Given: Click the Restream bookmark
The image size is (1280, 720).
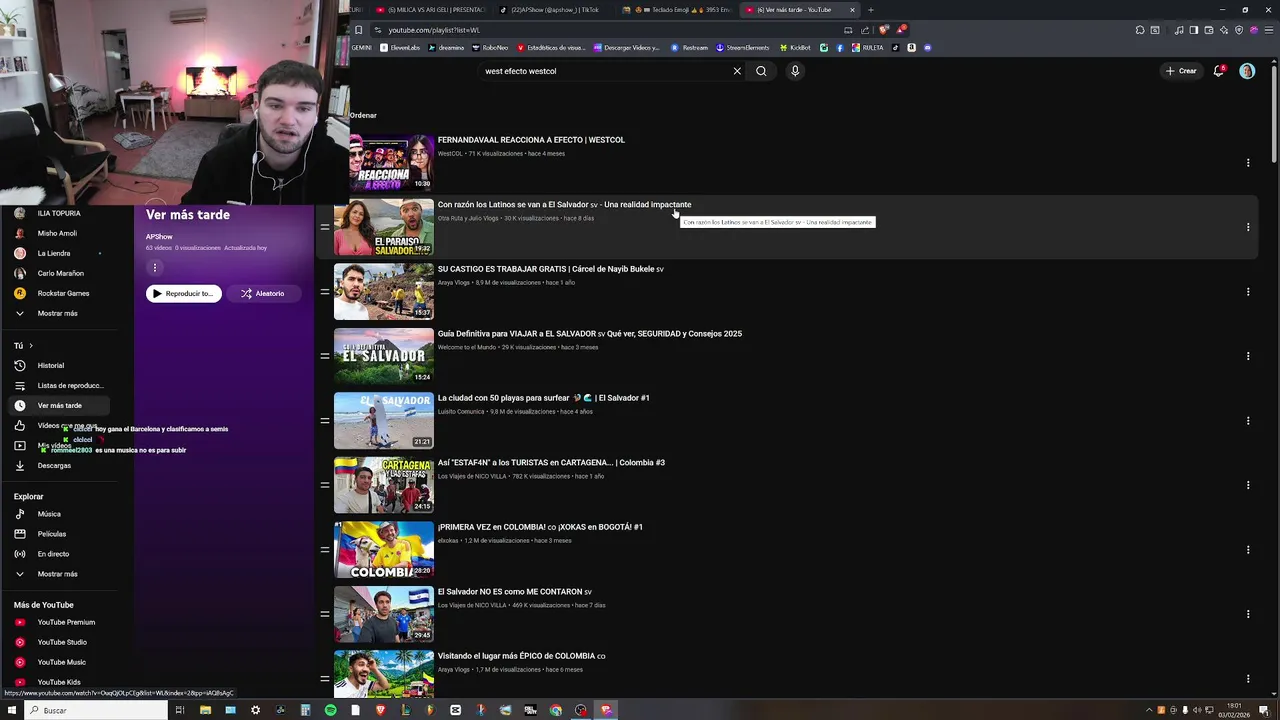Looking at the screenshot, I should coord(689,48).
